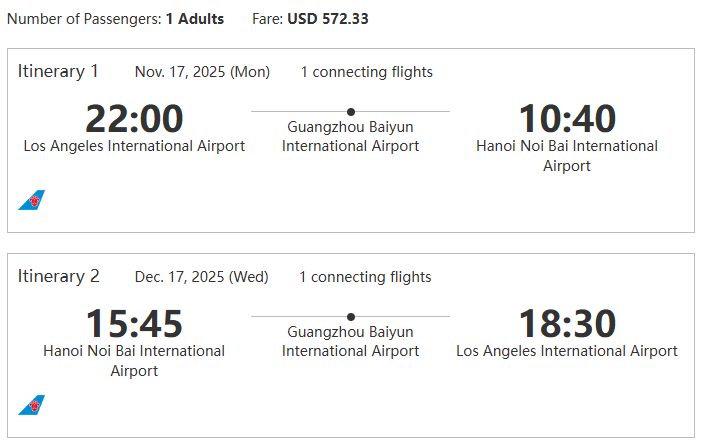Click the Nov. 17, 2025 (Mon) date
Image resolution: width=702 pixels, height=446 pixels.
coord(203,72)
